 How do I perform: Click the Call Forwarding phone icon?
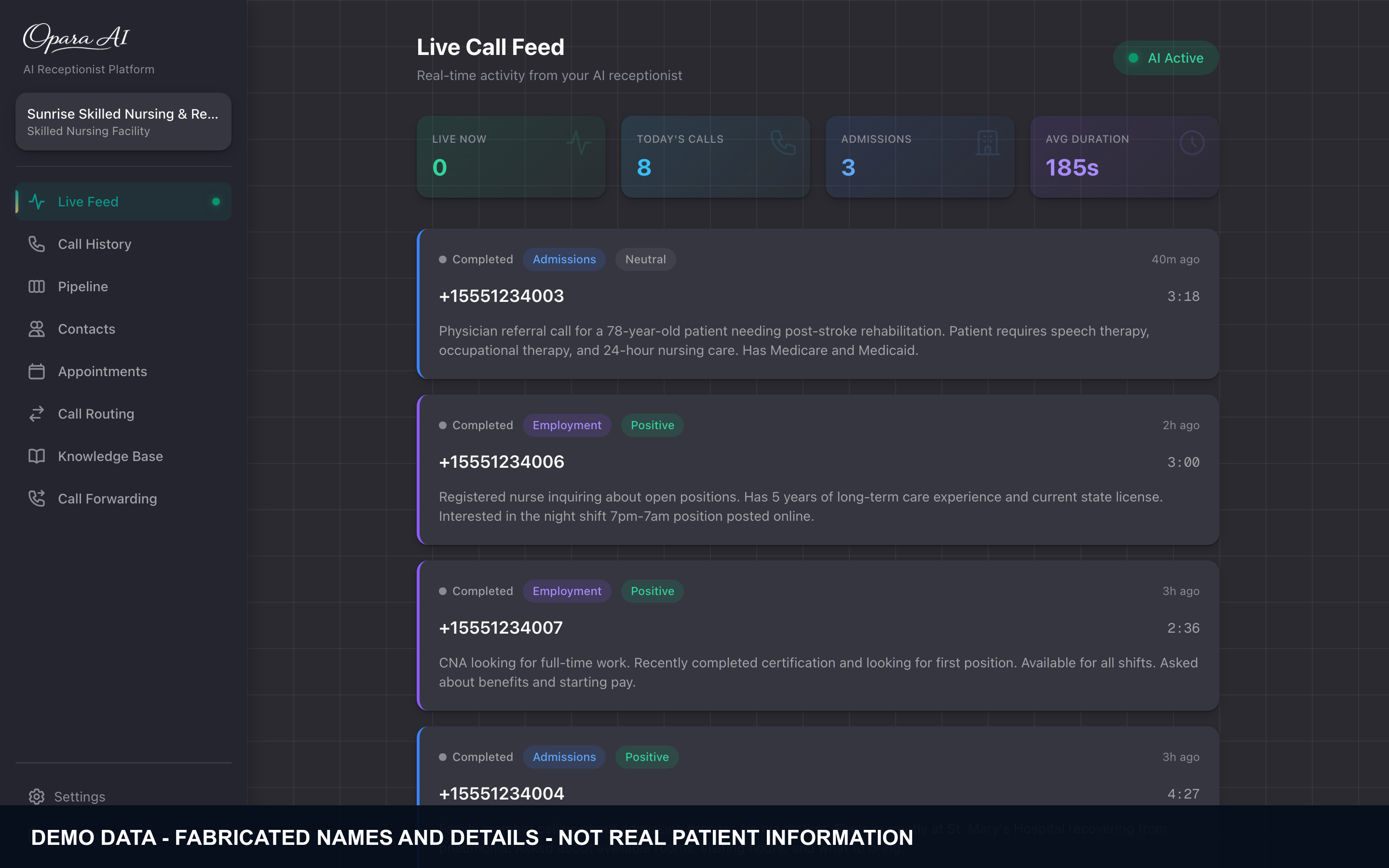coord(37,498)
